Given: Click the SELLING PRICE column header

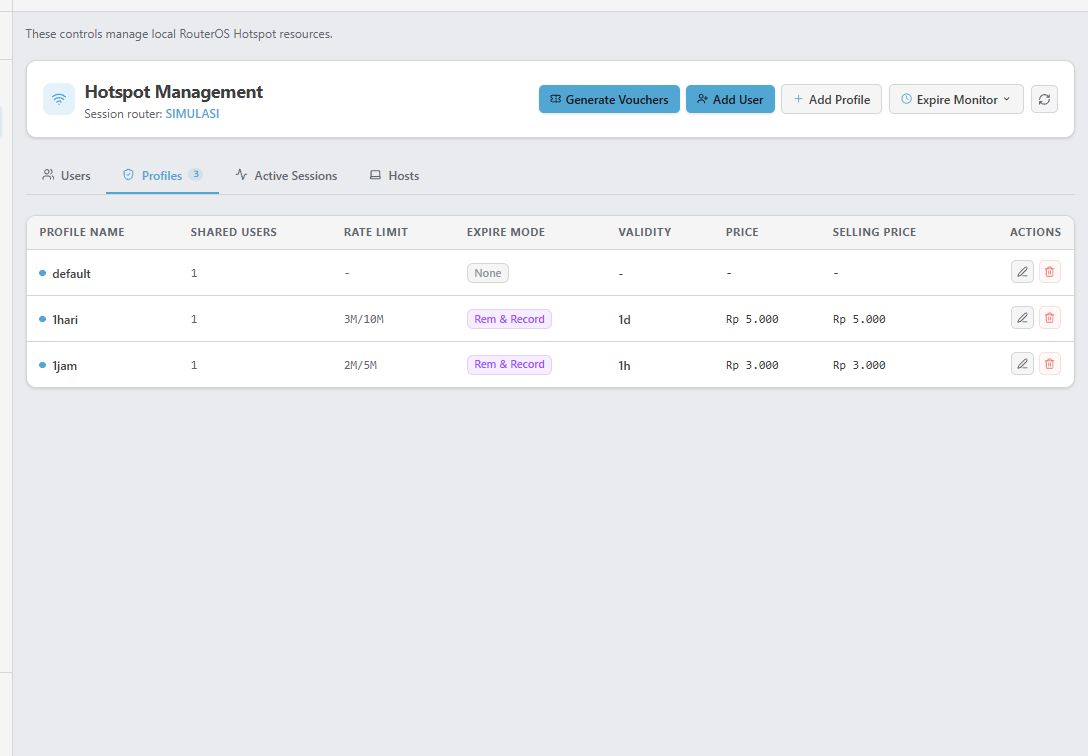Looking at the screenshot, I should coord(874,232).
